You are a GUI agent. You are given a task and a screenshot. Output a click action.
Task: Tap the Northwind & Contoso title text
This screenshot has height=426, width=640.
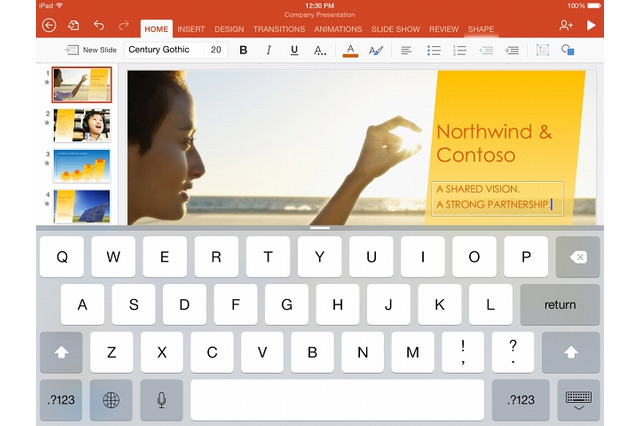click(494, 143)
